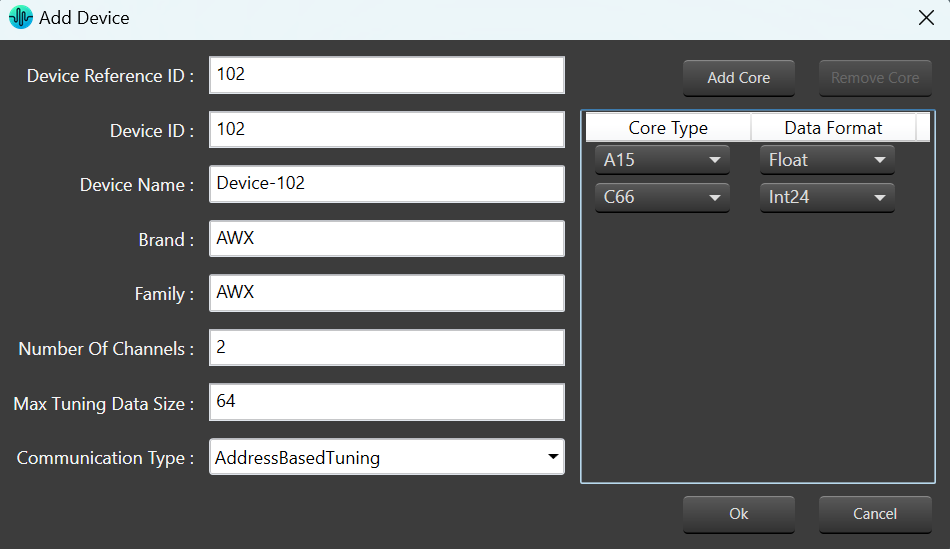950x549 pixels.
Task: Confirm with the Ok button
Action: (x=739, y=514)
